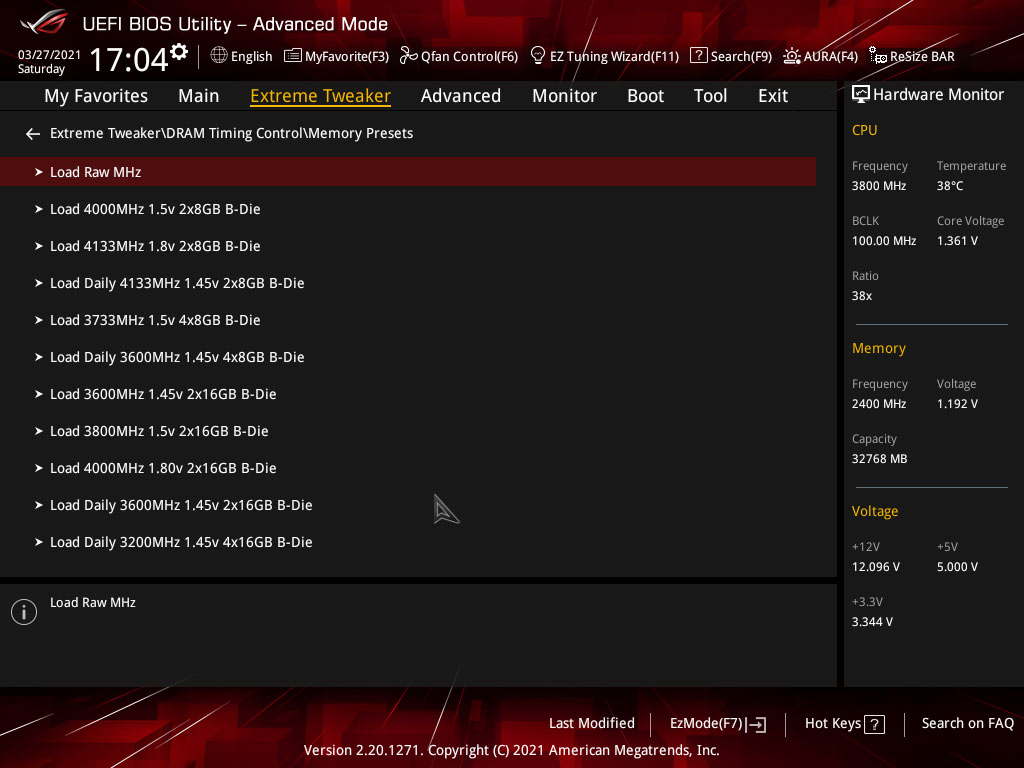
Task: Switch to EzMode(F7)
Action: point(718,724)
